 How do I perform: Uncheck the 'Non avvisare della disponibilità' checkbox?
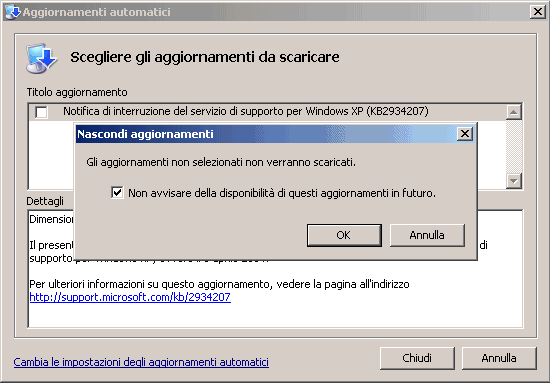coord(117,193)
